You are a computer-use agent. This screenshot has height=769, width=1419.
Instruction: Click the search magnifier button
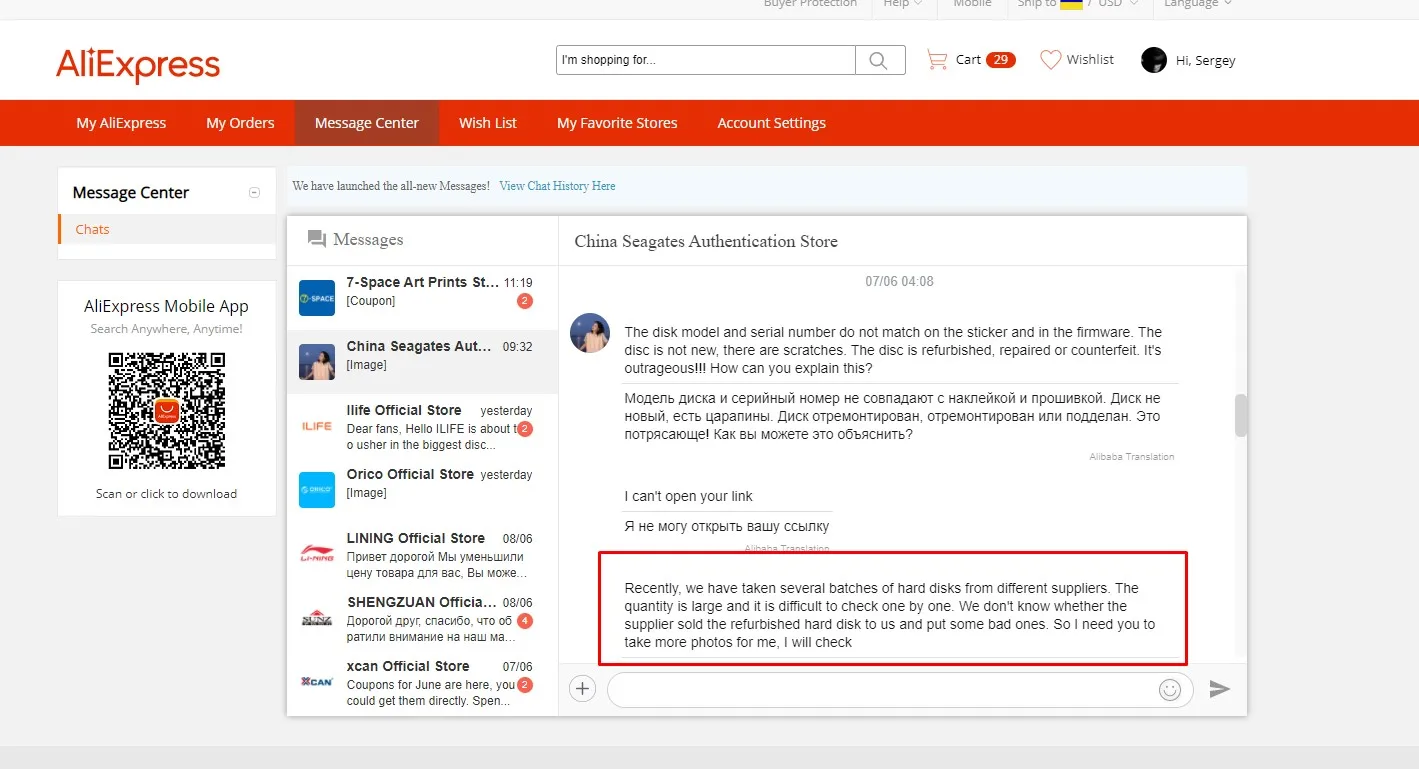(x=880, y=60)
